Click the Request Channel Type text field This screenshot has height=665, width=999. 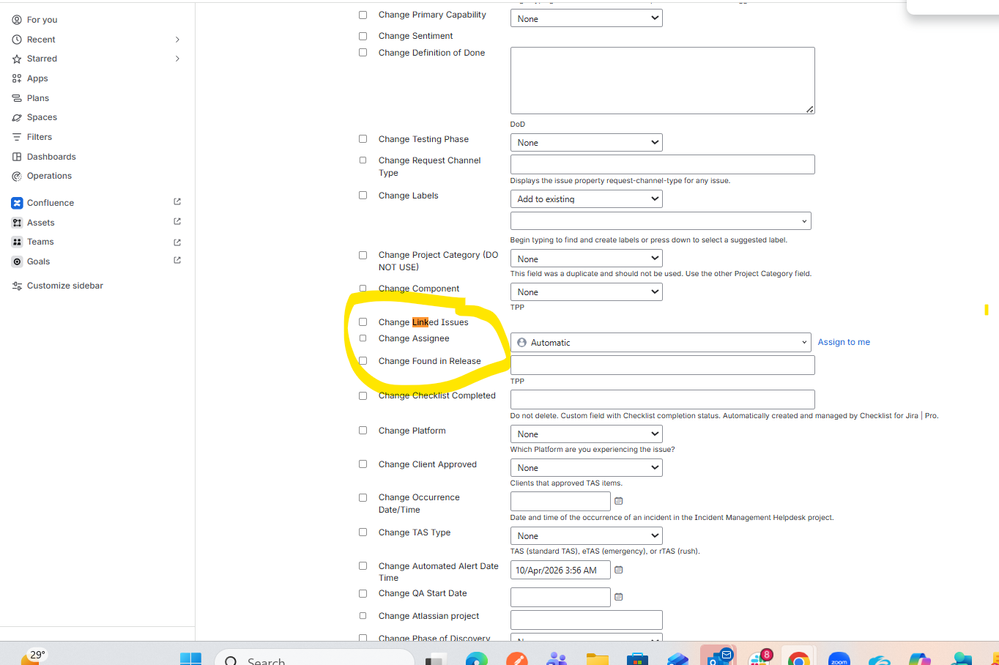click(662, 164)
